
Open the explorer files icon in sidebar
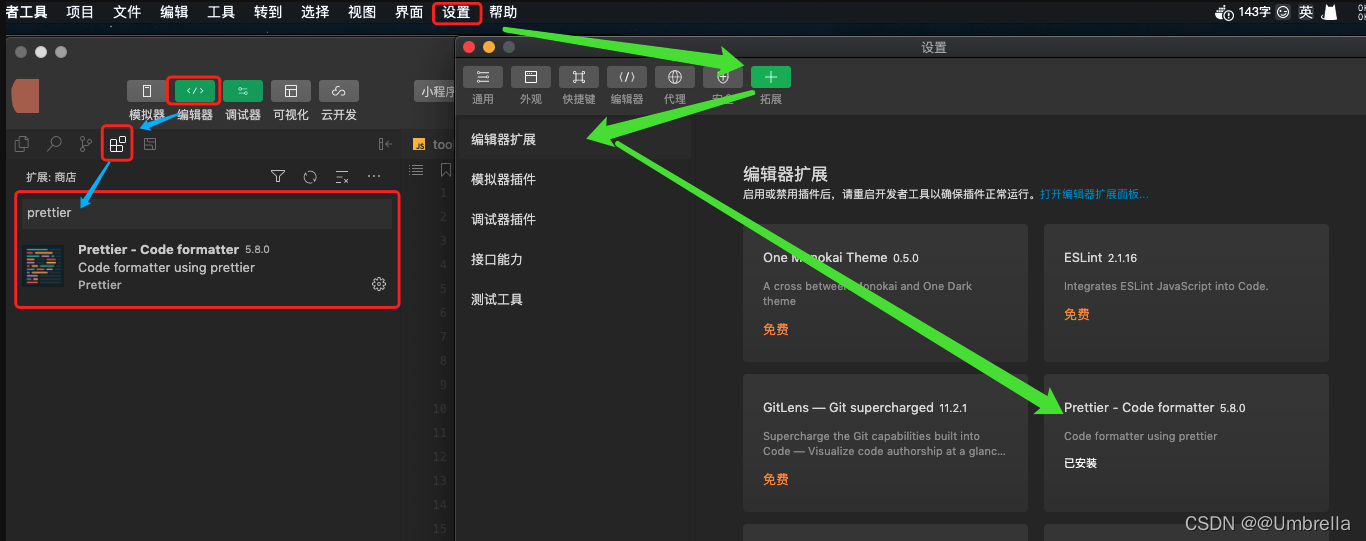[x=22, y=144]
